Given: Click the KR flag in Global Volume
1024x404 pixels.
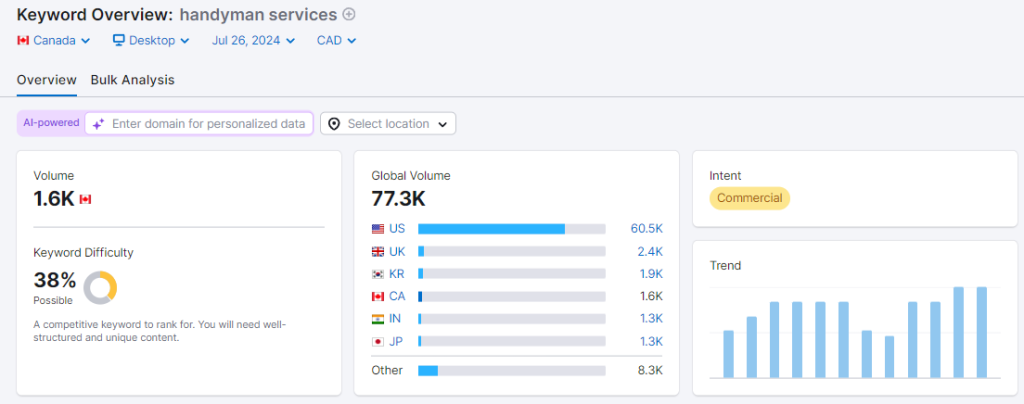Looking at the screenshot, I should pyautogui.click(x=377, y=274).
